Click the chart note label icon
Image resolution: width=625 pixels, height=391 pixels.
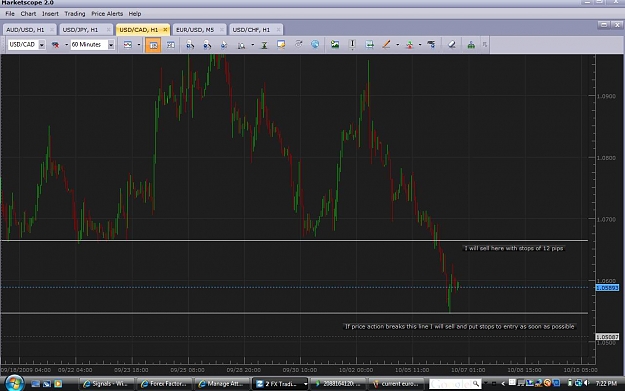pos(281,45)
